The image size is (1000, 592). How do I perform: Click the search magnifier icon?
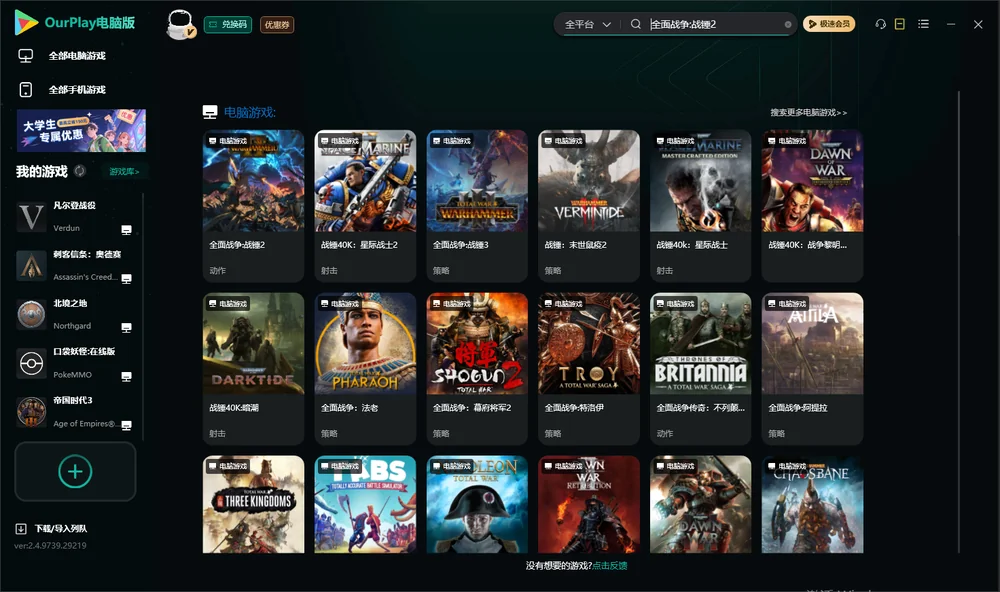pos(636,24)
